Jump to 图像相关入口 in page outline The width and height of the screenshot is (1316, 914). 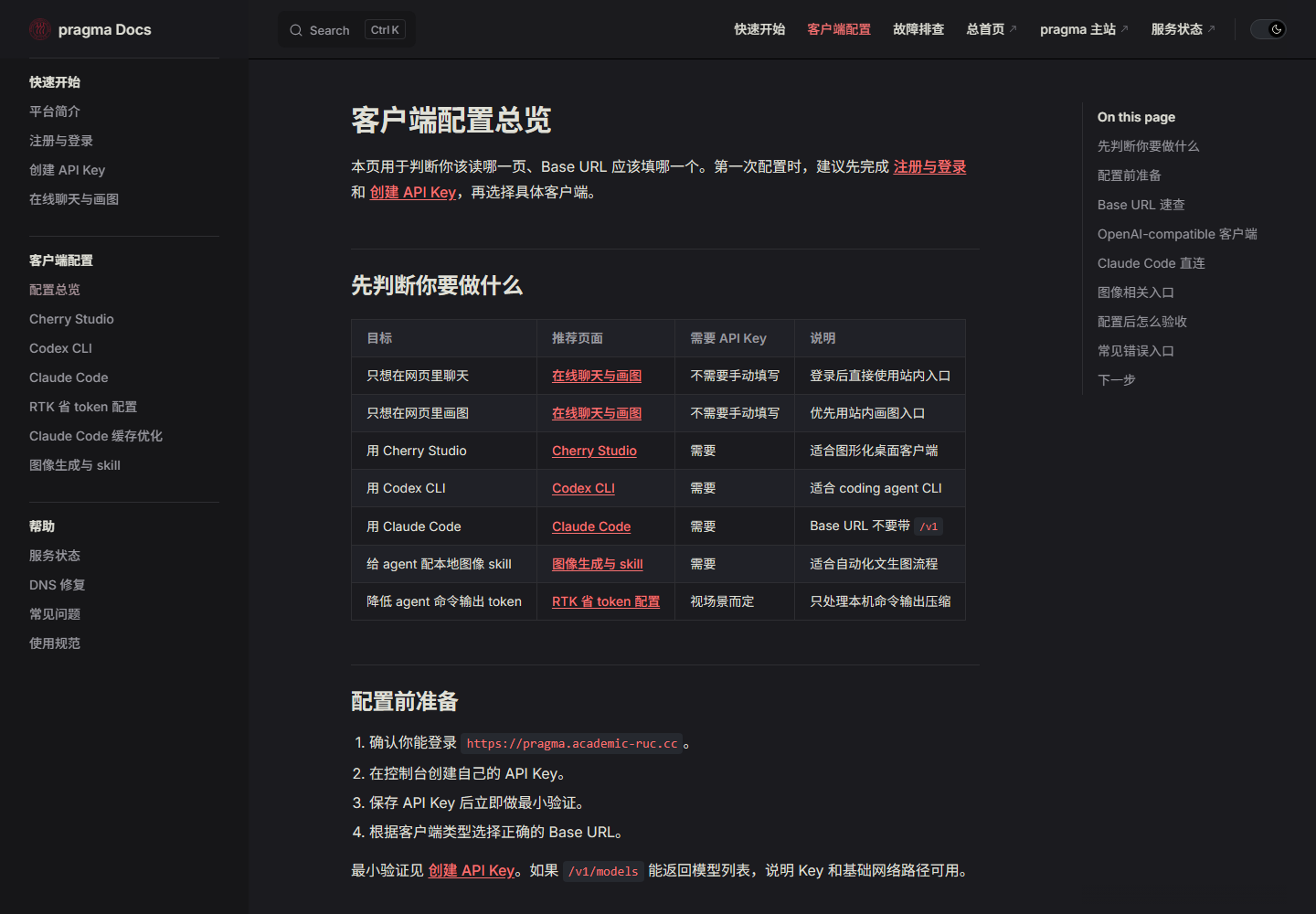click(x=1136, y=292)
